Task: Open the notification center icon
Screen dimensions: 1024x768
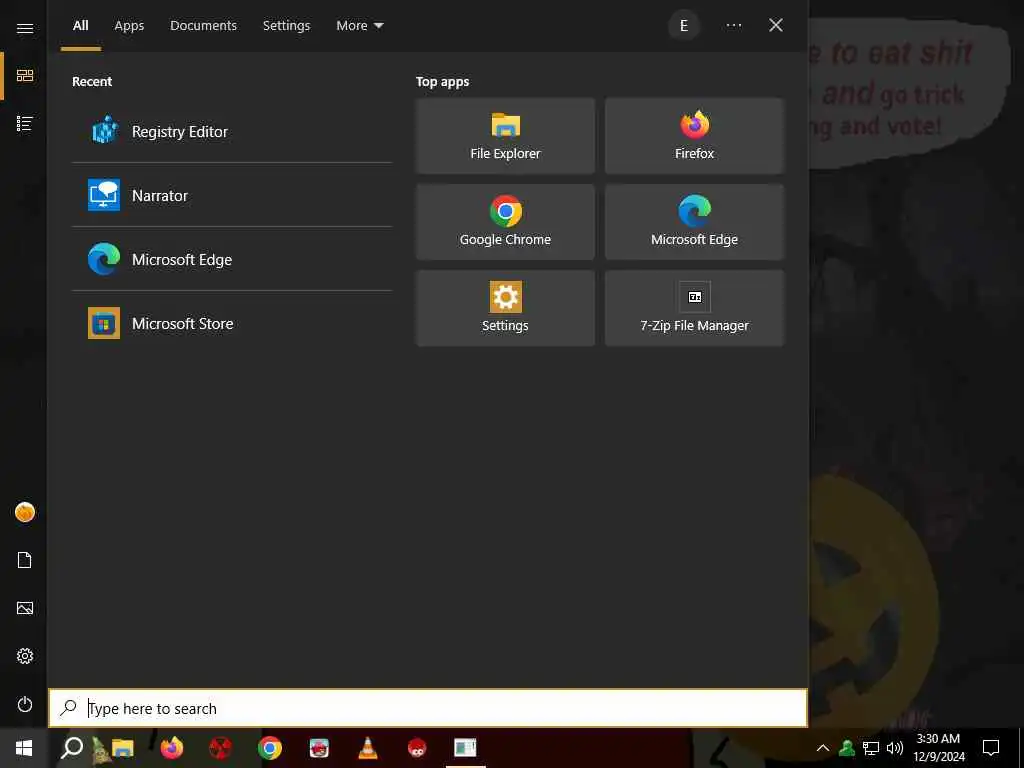Action: (991, 748)
